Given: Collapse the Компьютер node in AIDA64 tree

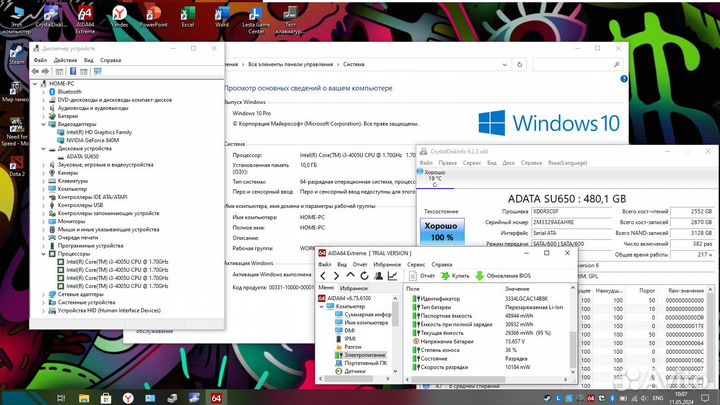Looking at the screenshot, I should (x=322, y=306).
